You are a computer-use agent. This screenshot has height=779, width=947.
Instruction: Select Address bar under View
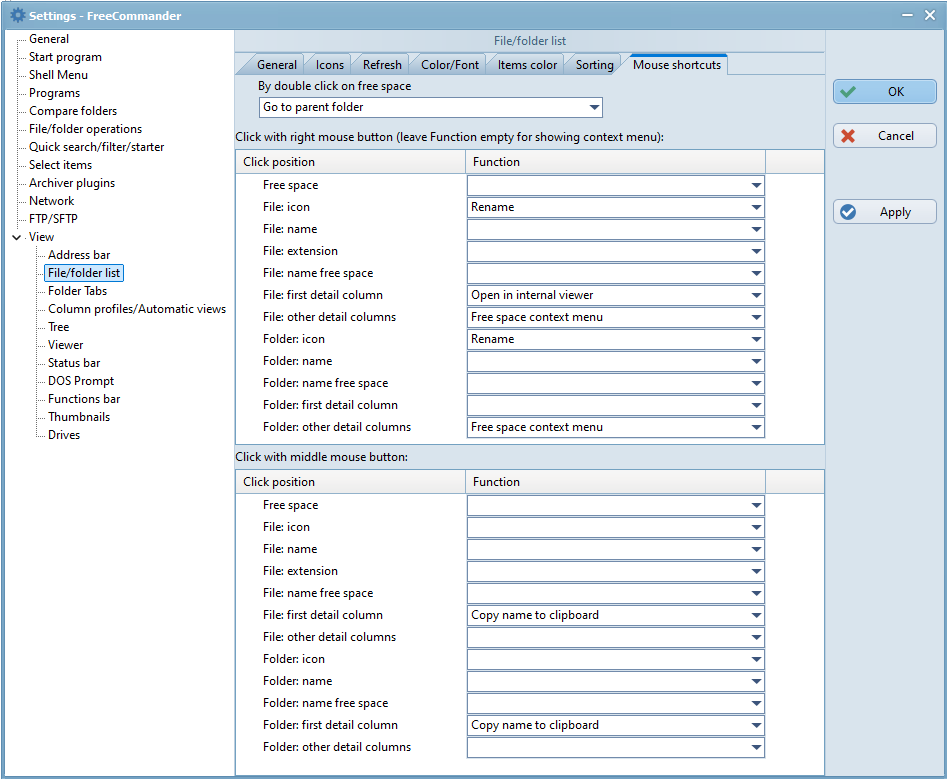point(79,255)
